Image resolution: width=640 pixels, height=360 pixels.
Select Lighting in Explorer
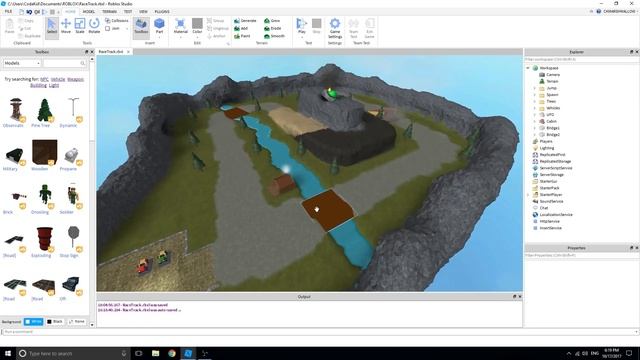point(547,148)
